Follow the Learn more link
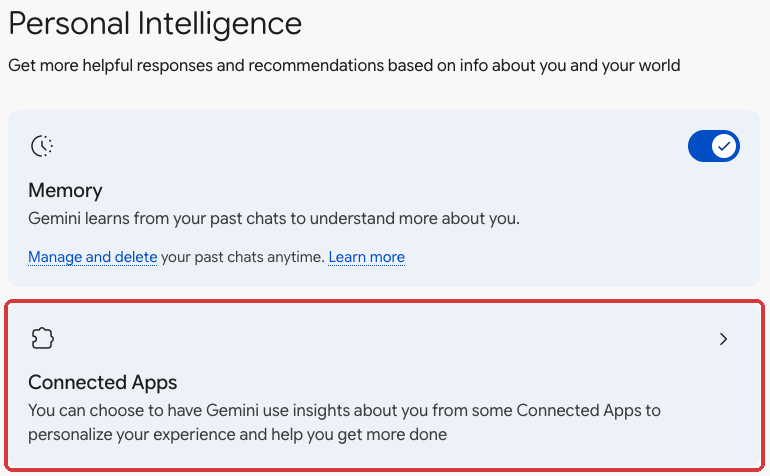 pos(366,257)
